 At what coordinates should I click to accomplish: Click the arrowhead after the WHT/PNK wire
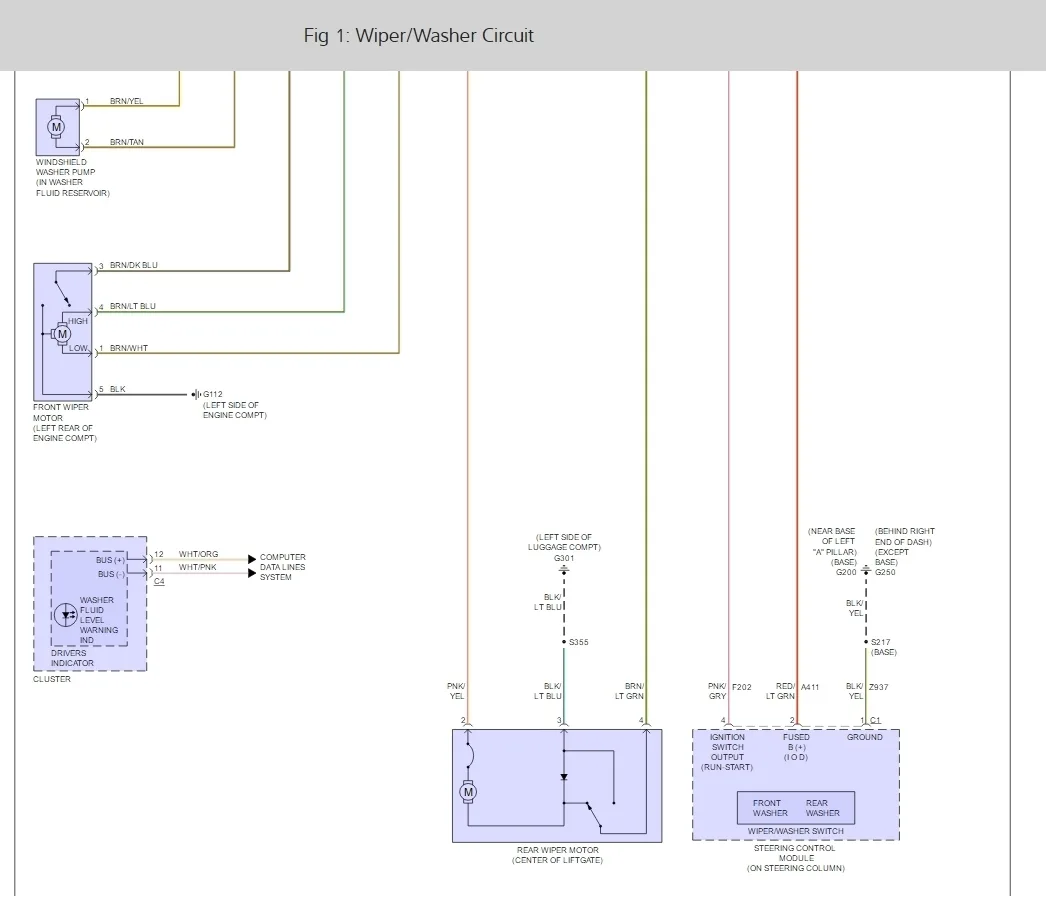coord(251,573)
